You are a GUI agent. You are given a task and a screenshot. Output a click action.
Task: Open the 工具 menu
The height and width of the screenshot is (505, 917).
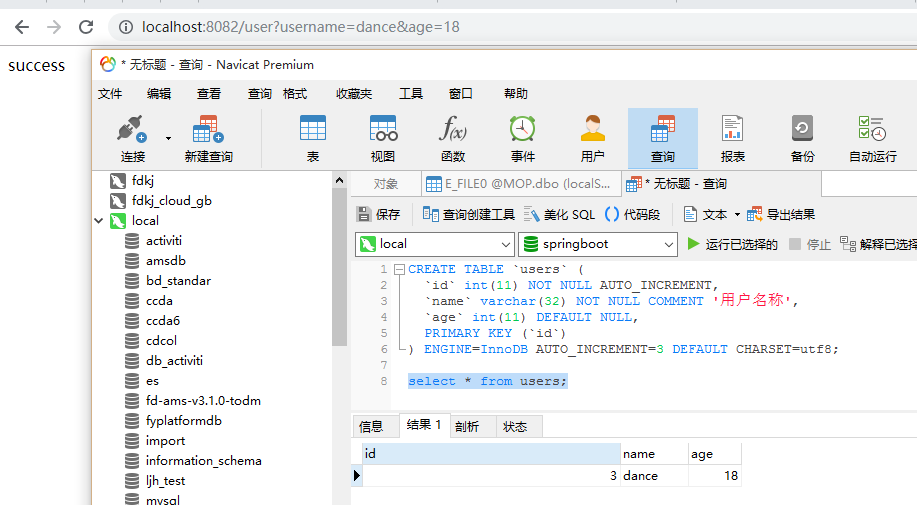[411, 94]
